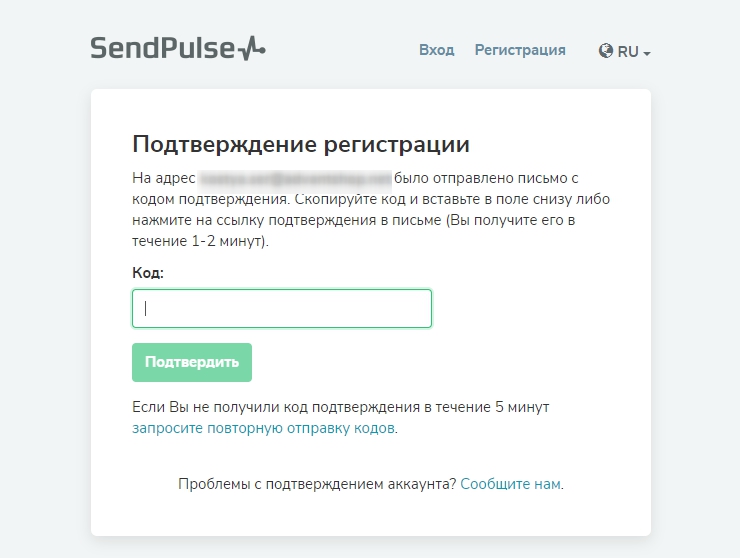Image resolution: width=740 pixels, height=558 pixels.
Task: Click the 'Код:' field label
Action: click(148, 272)
